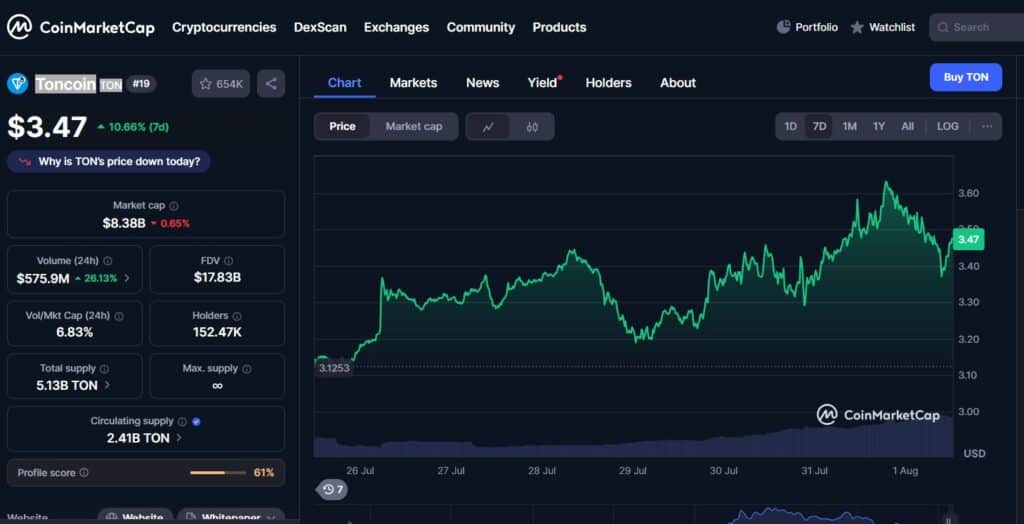Switch to the Holders tab

click(x=609, y=83)
